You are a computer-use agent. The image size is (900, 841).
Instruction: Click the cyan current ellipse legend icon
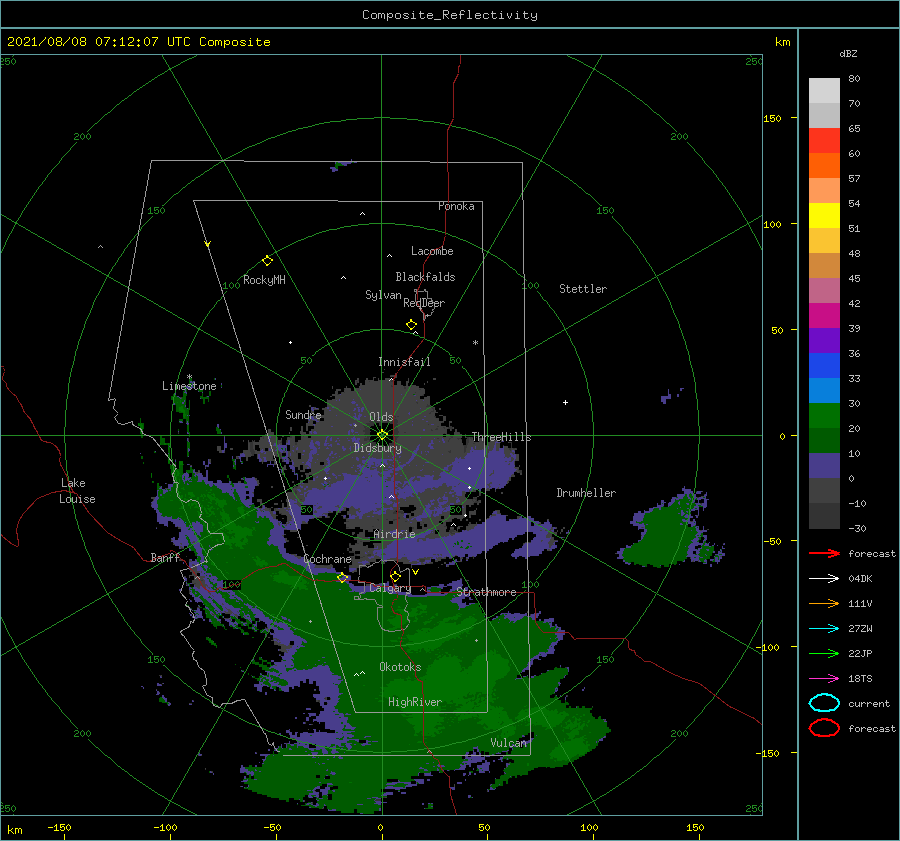pyautogui.click(x=824, y=703)
